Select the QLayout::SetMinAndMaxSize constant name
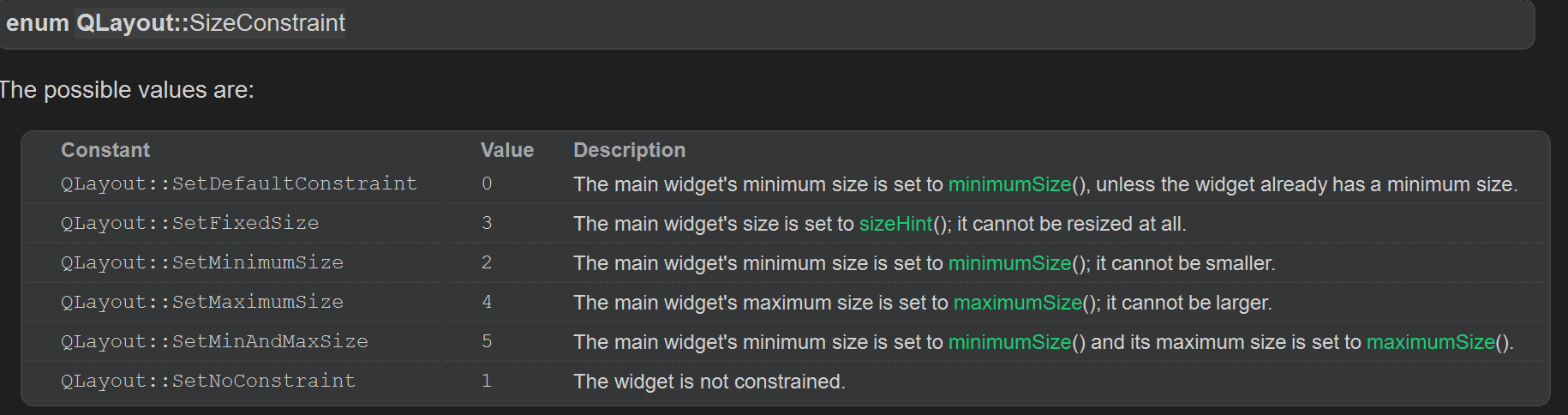This screenshot has height=415, width=1568. click(214, 341)
